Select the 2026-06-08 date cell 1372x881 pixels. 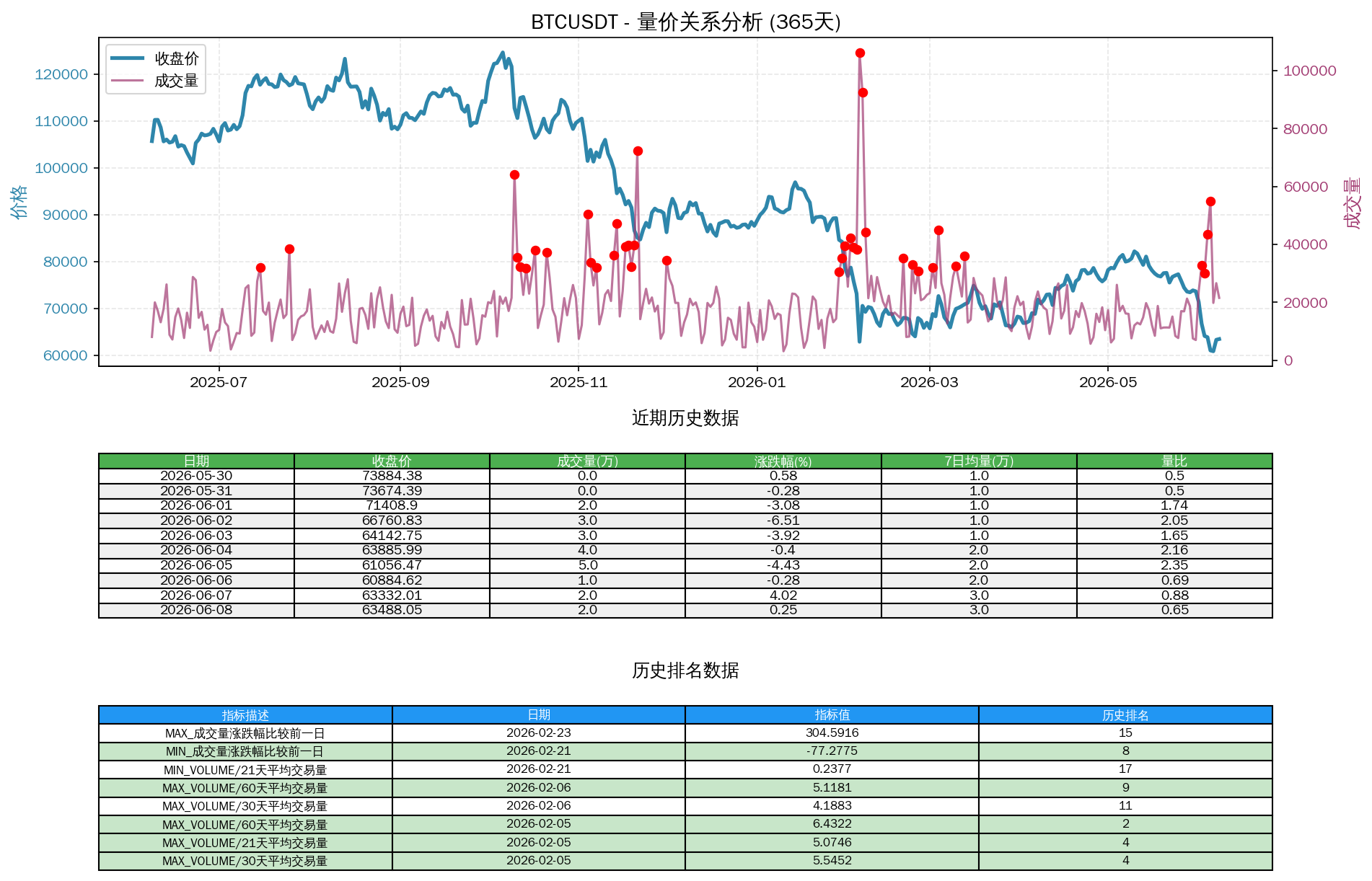(196, 611)
